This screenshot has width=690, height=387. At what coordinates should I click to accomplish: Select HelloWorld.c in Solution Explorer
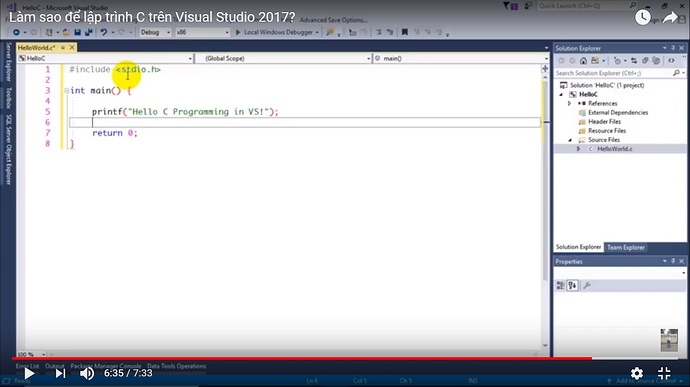pyautogui.click(x=614, y=149)
